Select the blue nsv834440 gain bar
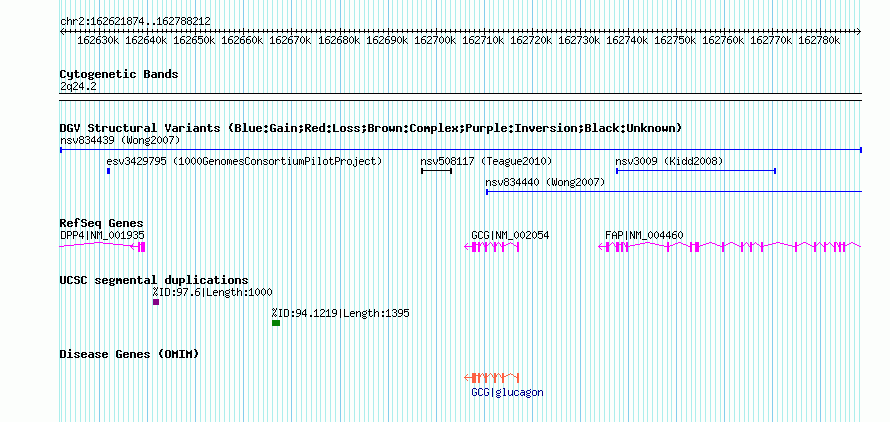Screen dimensions: 890x422 674,192
